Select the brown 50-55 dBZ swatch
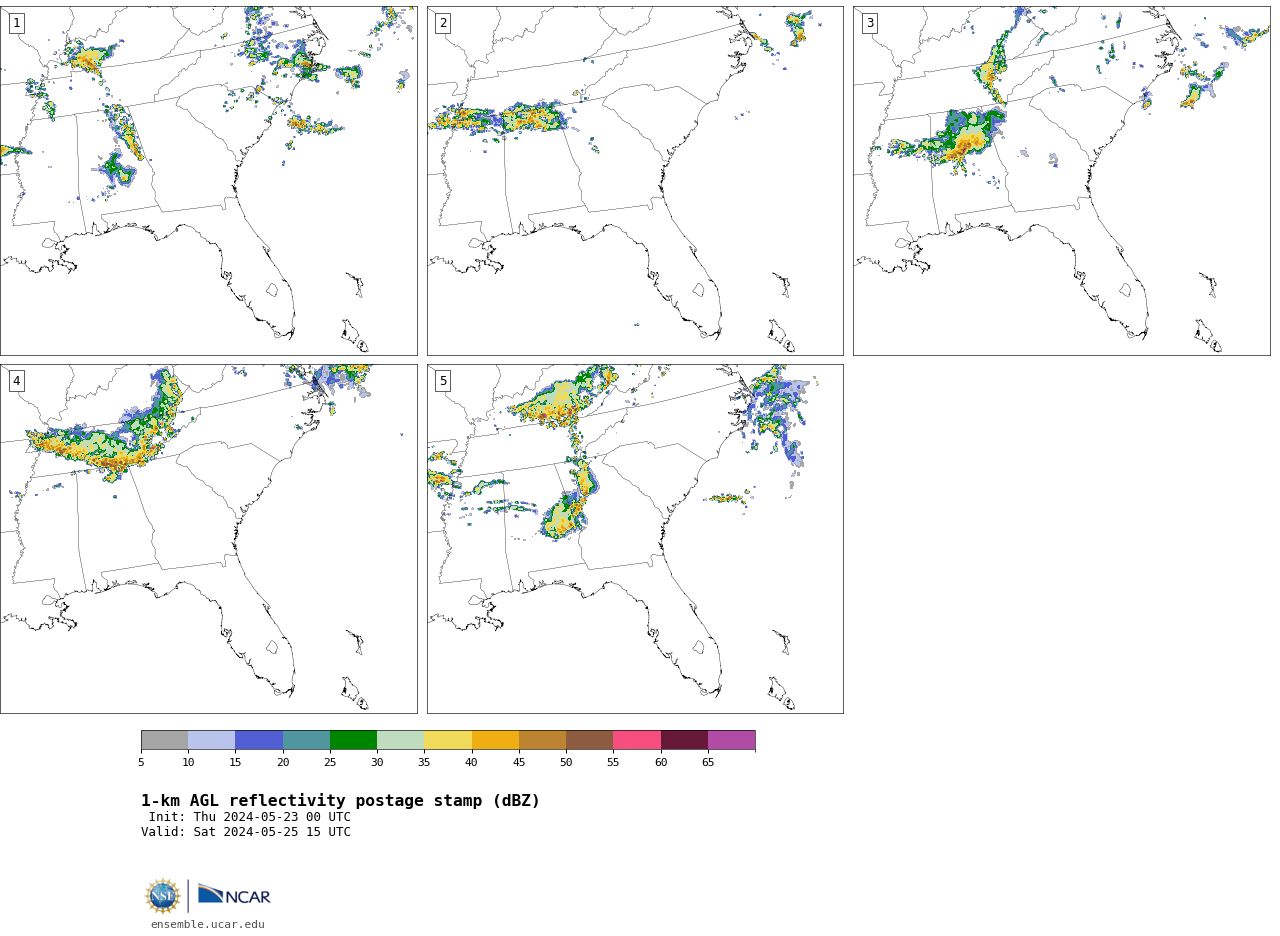 [589, 740]
